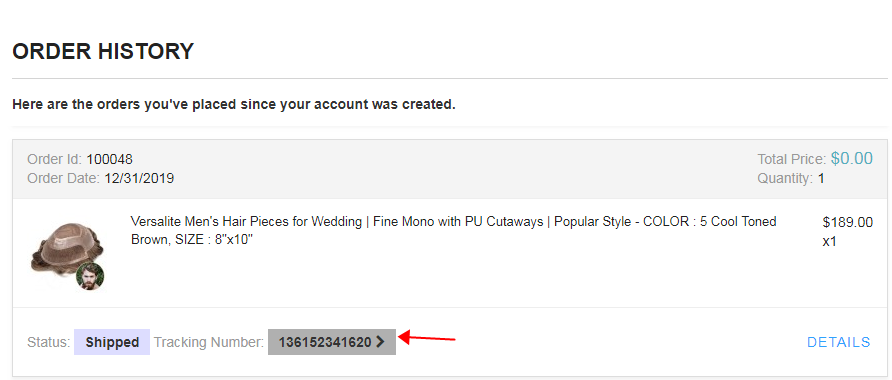
Task: Click the 'orders you've placed' description text
Action: coord(234,105)
